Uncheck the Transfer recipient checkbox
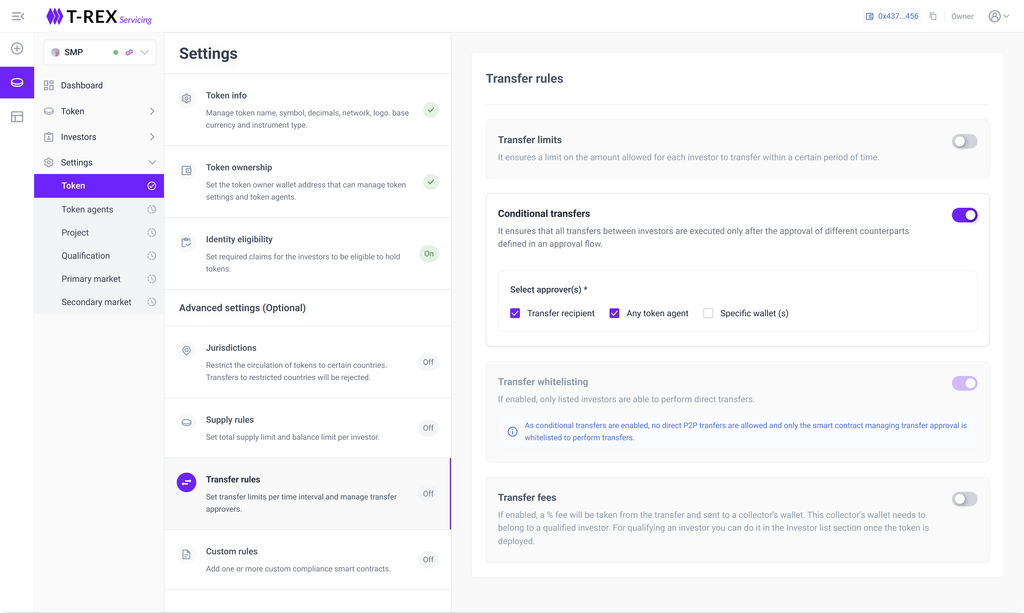 tap(515, 313)
